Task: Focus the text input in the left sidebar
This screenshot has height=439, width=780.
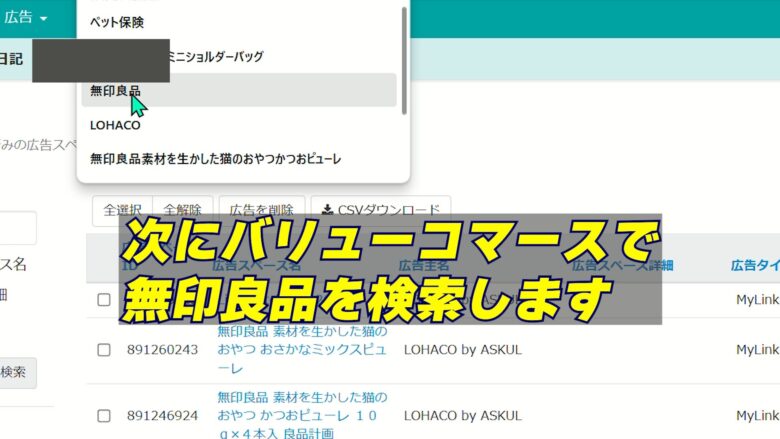Action: (17, 228)
